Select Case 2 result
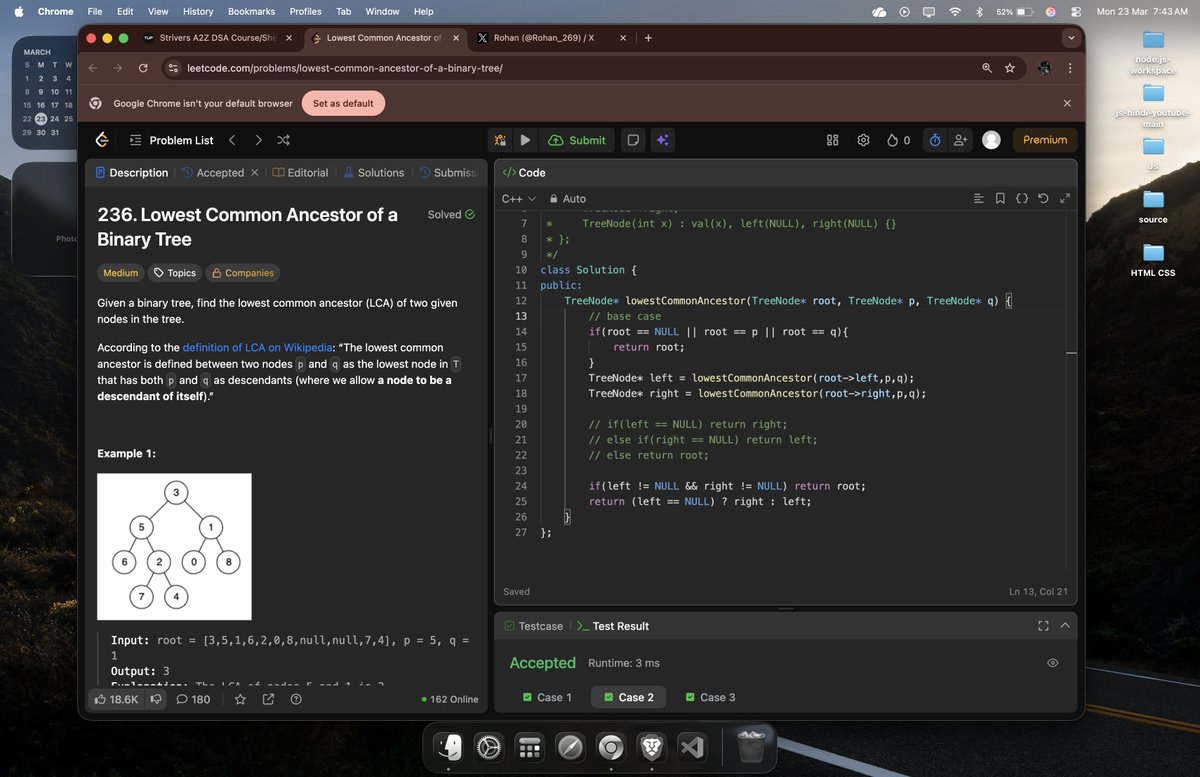The height and width of the screenshot is (777, 1200). [x=629, y=697]
